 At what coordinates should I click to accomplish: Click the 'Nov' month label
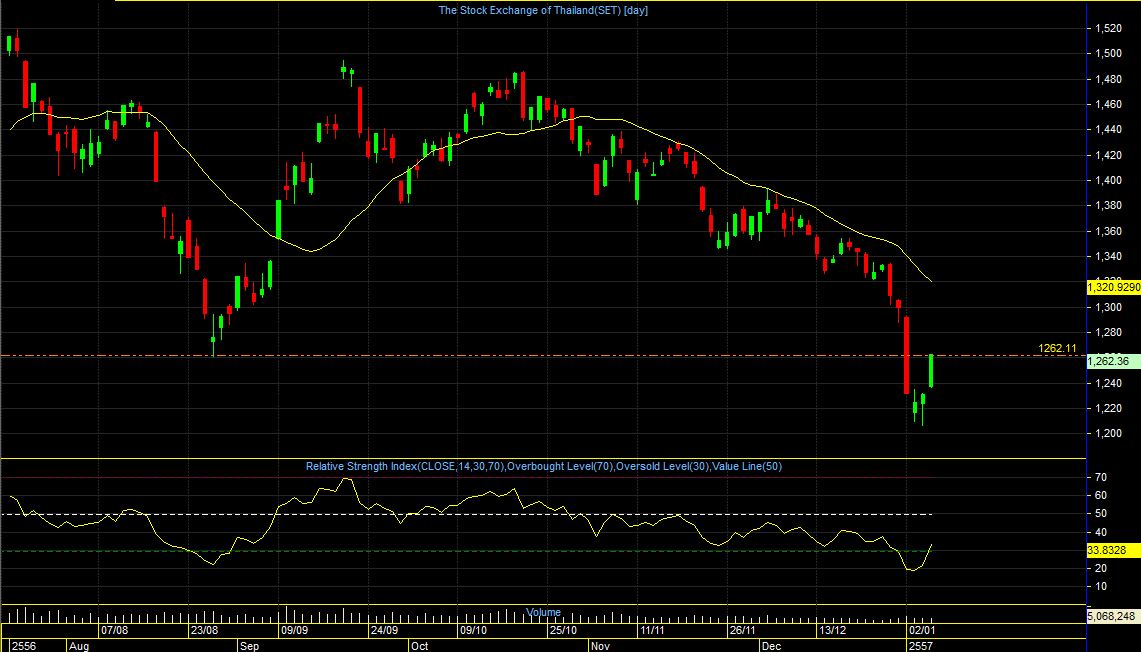coord(600,645)
